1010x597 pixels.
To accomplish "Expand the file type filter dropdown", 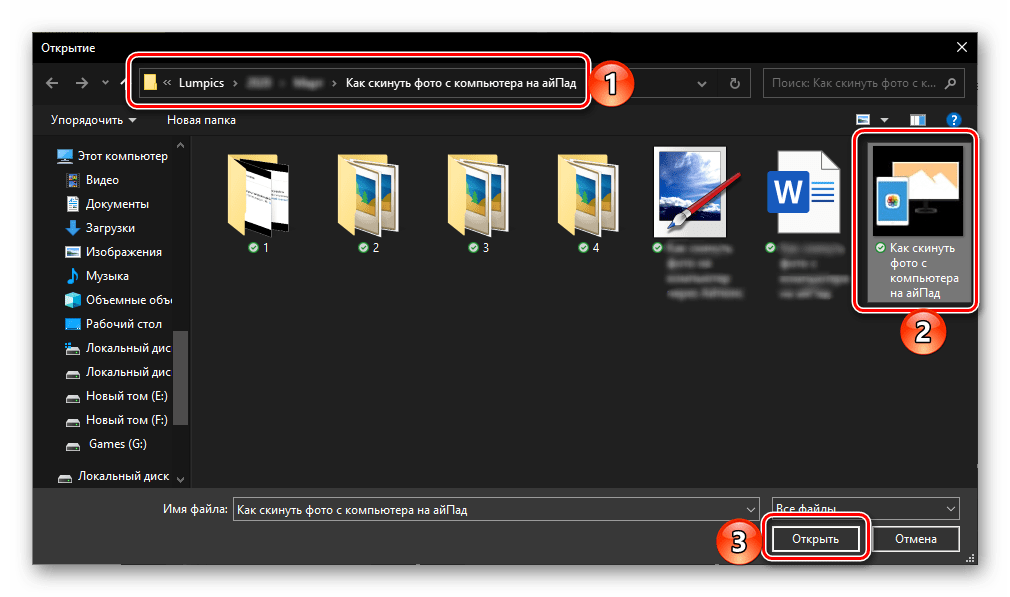I will coord(949,509).
